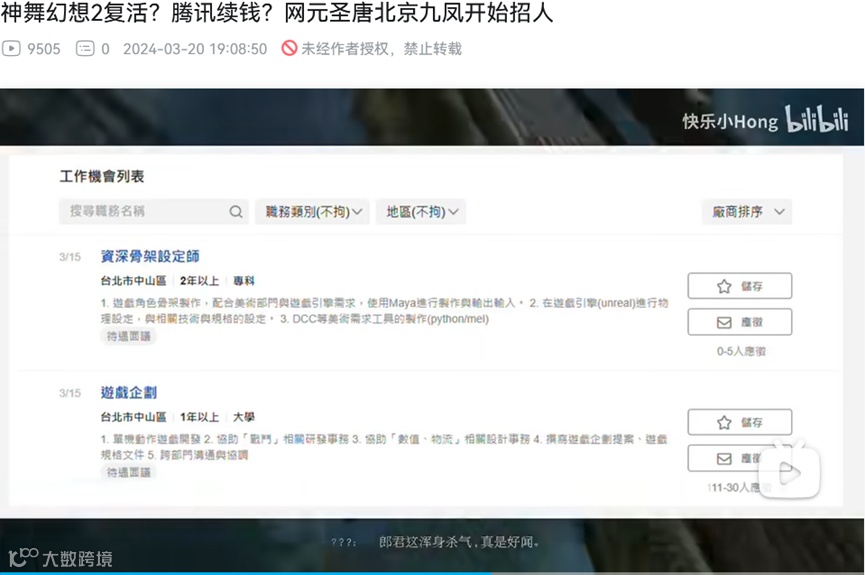Viewport: 865px width, 575px height.
Task: Click the Maya job description of 資深骨架設定師
Action: pyautogui.click(x=385, y=311)
